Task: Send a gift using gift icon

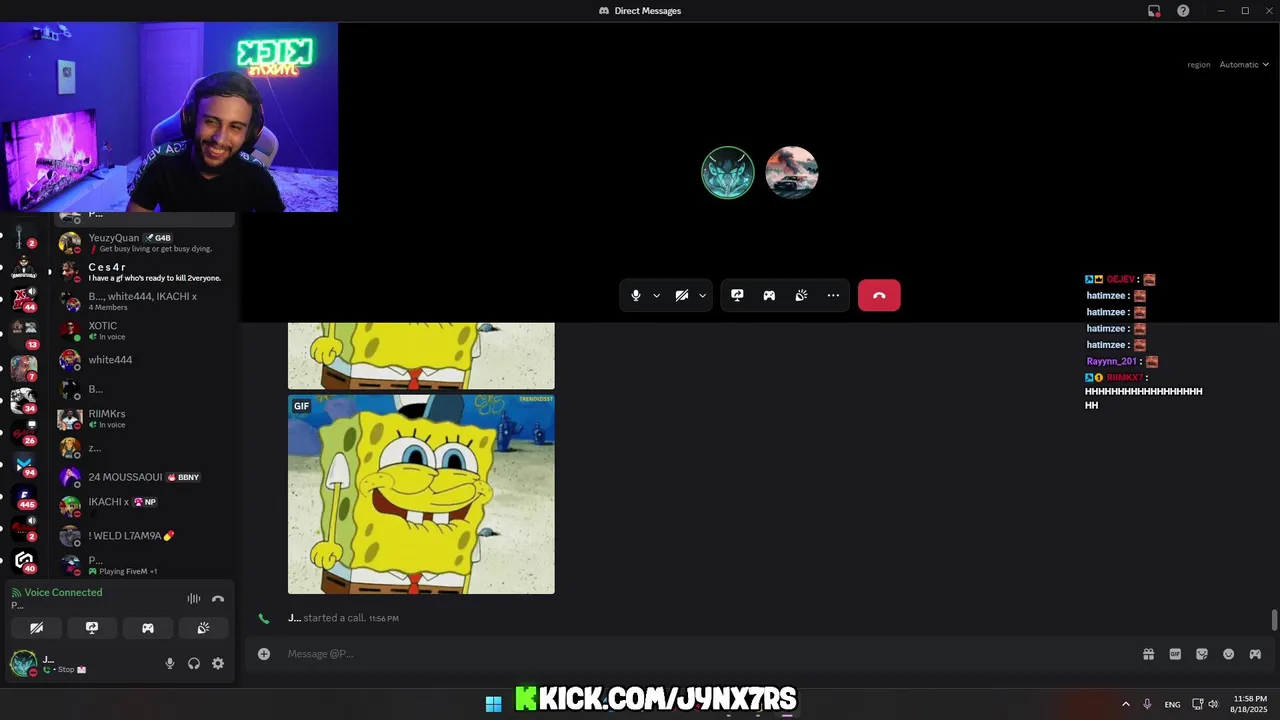Action: 1148,654
